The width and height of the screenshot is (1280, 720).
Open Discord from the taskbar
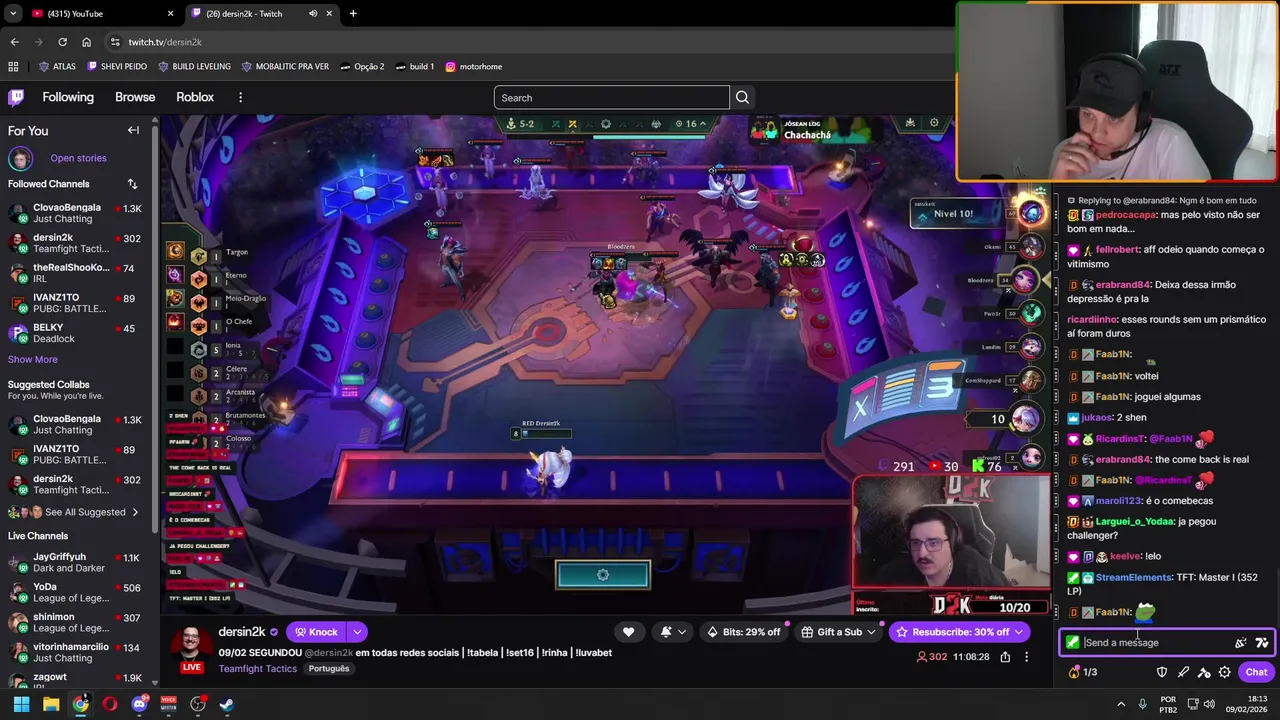click(139, 704)
